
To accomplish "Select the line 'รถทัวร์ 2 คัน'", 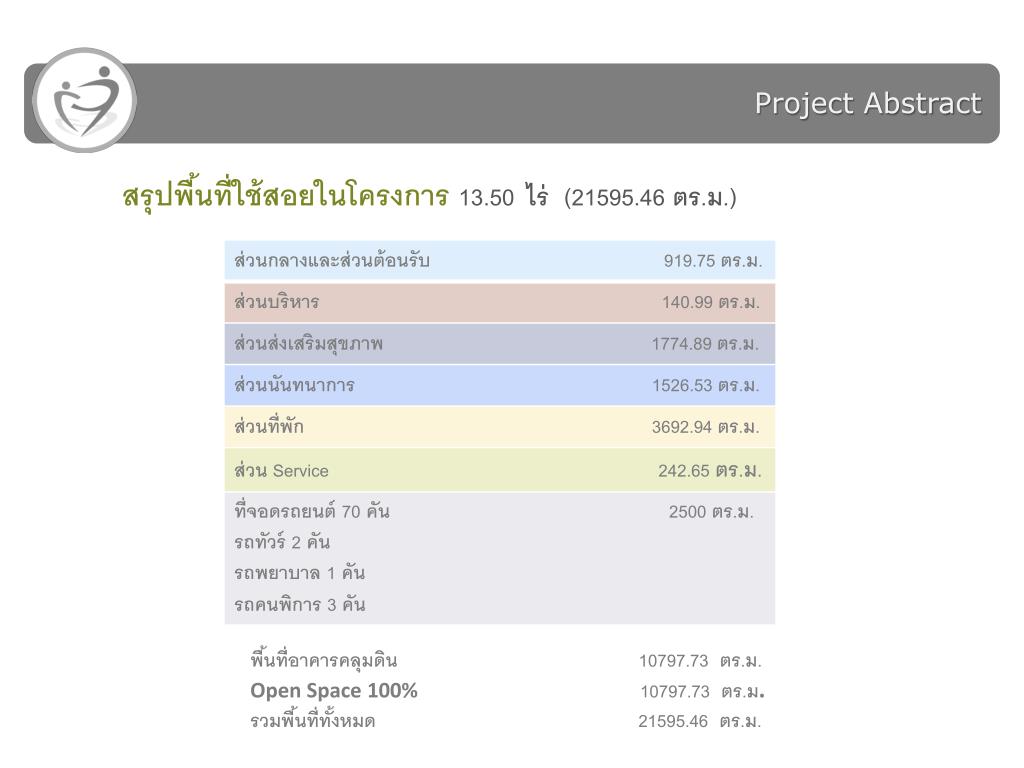I will pyautogui.click(x=282, y=542).
